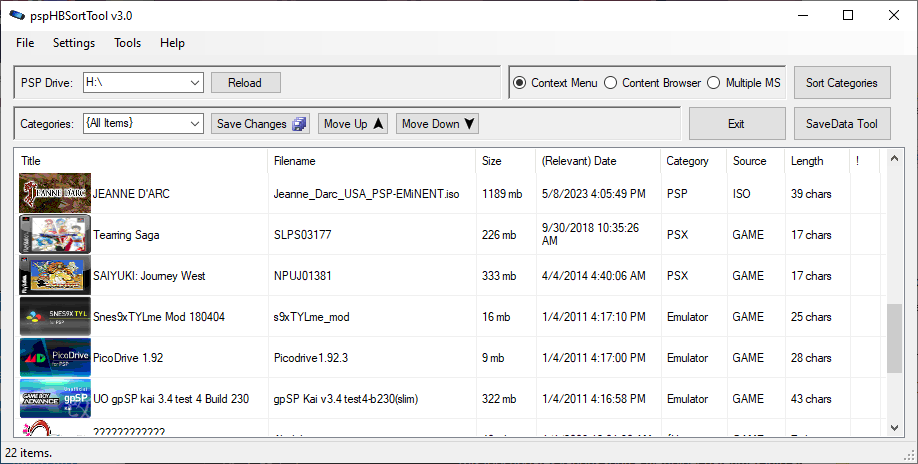Select the Tearring Saga cover icon
Screen dimensions: 918x464
(55, 235)
